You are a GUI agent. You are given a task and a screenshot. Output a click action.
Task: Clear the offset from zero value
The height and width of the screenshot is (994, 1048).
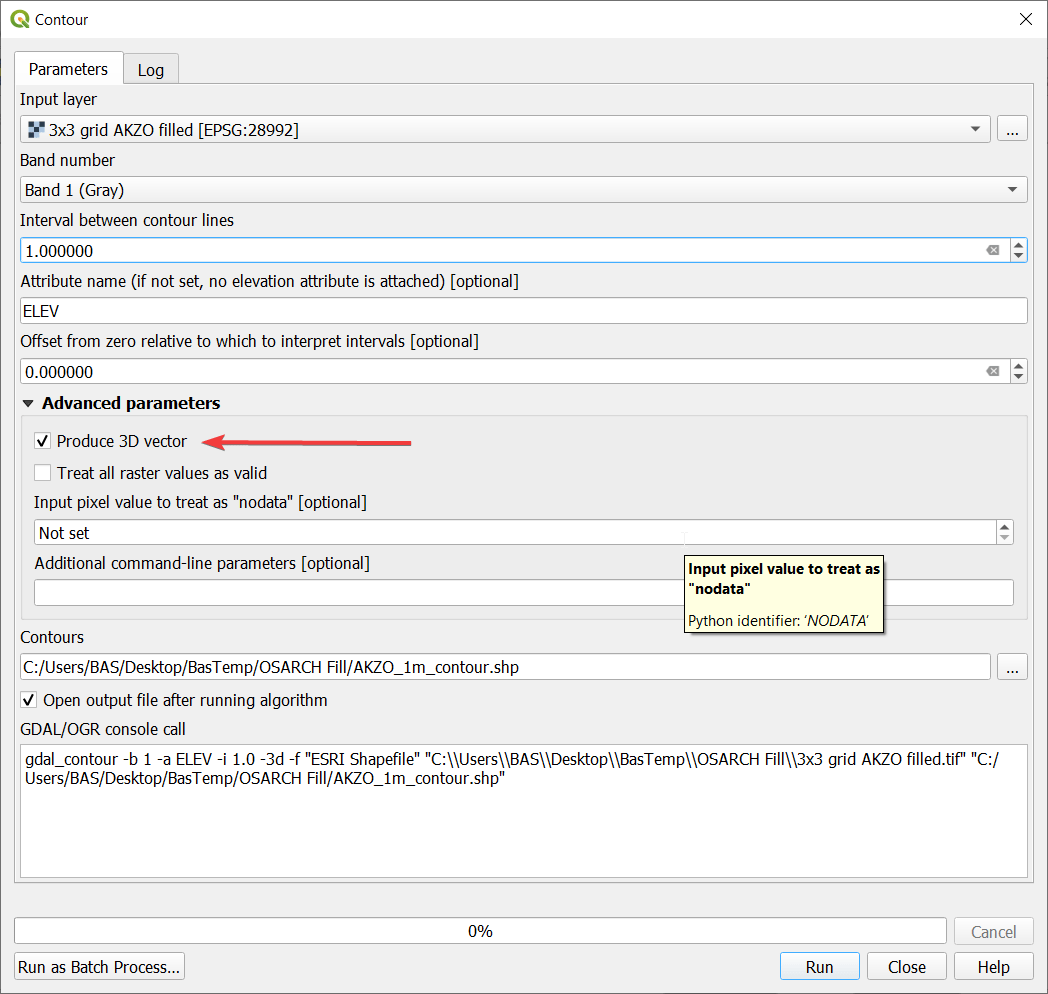992,372
